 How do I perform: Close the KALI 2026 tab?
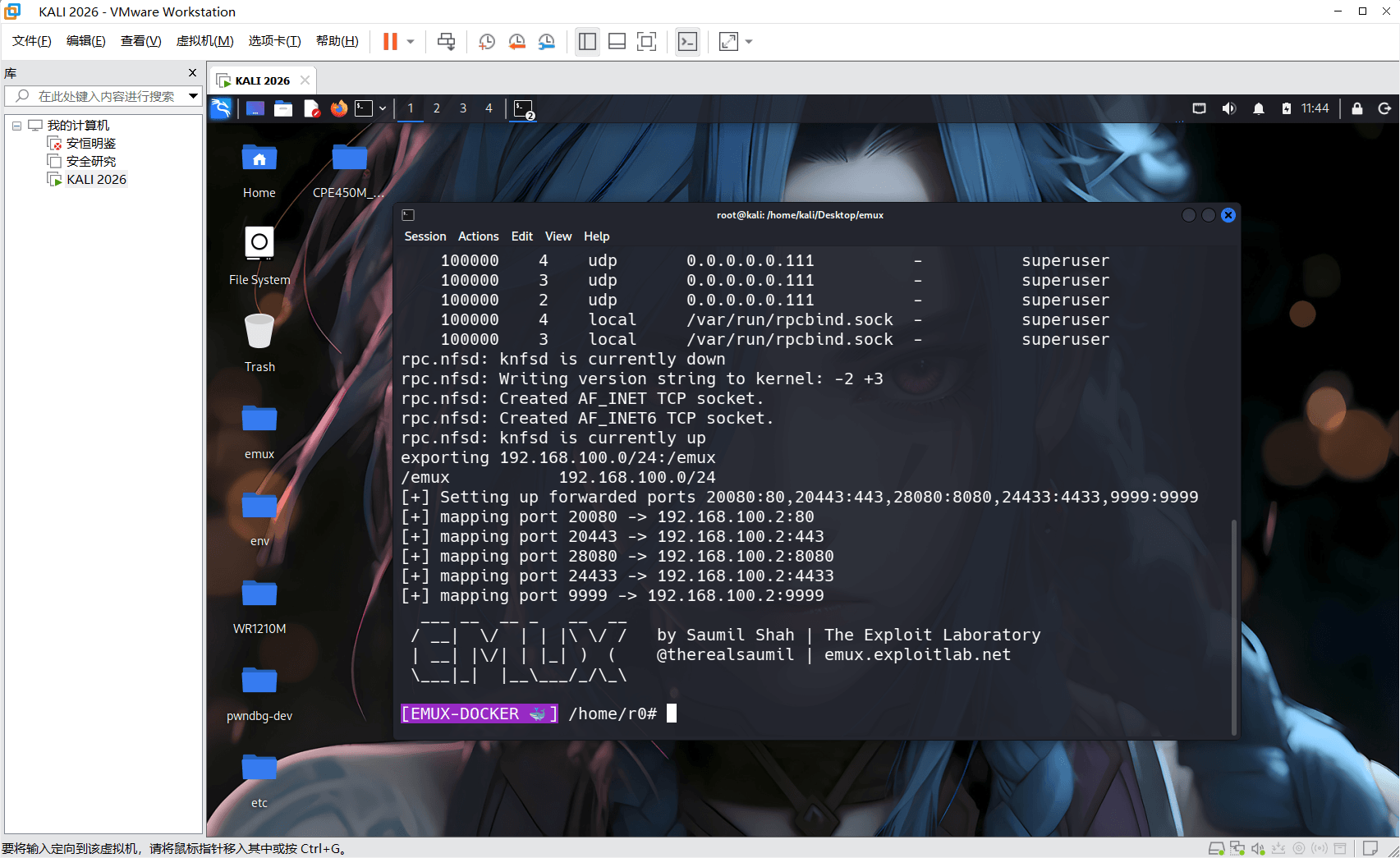(x=305, y=80)
